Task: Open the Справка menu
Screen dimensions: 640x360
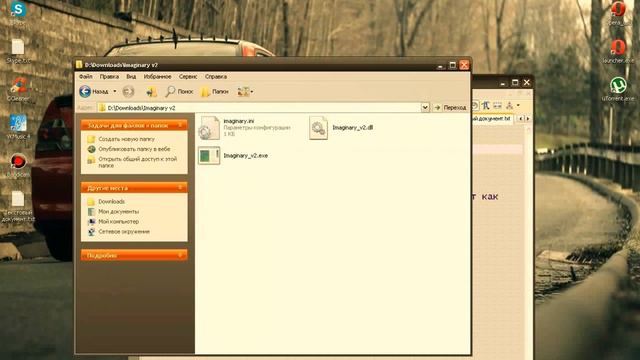Action: (x=216, y=76)
